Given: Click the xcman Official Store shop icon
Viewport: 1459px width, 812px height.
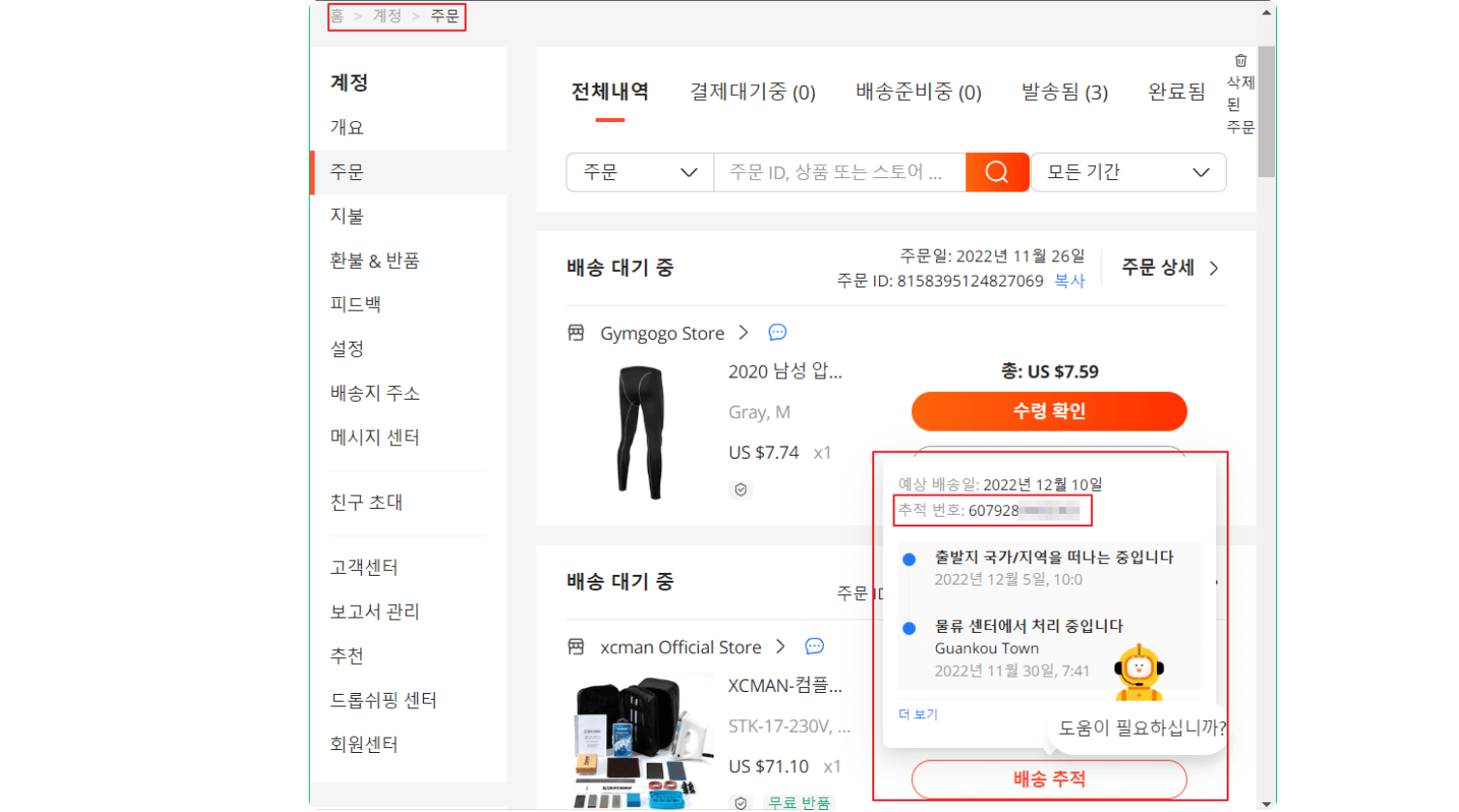Looking at the screenshot, I should (576, 647).
